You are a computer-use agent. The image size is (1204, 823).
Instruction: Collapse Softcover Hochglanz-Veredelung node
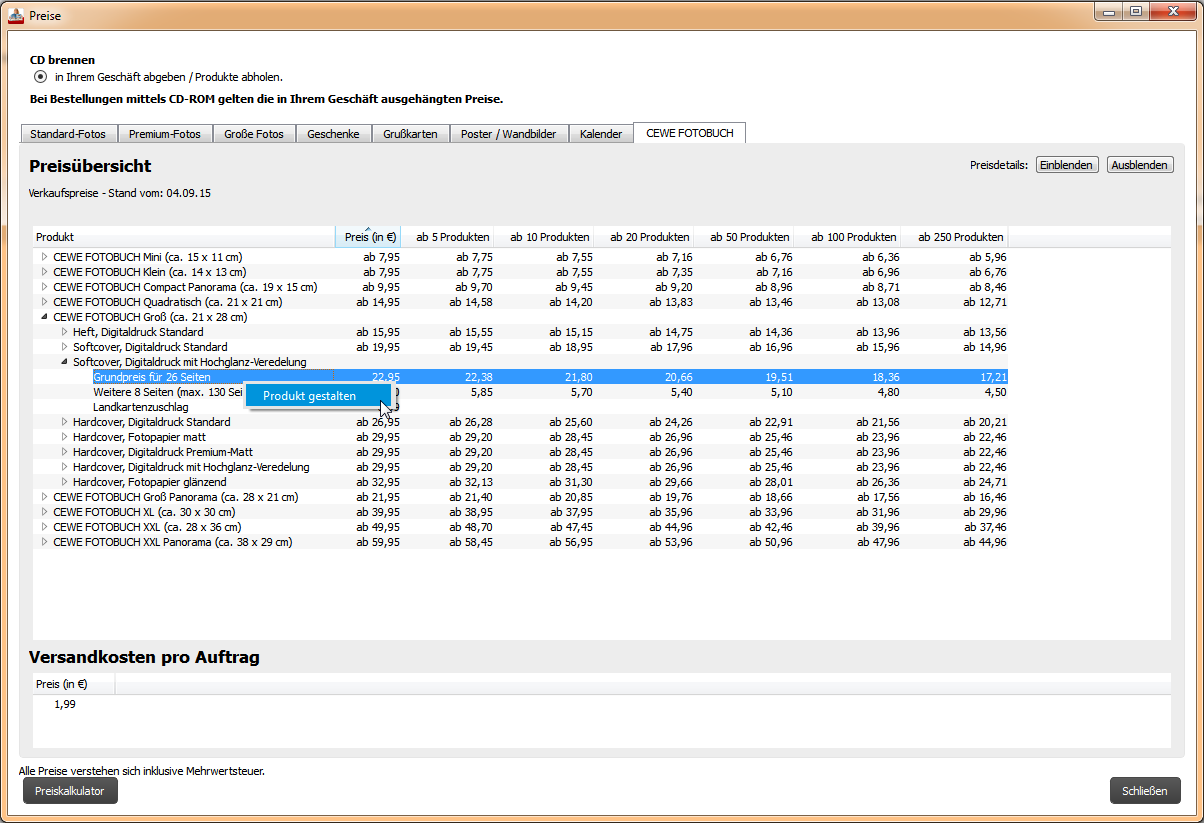64,362
